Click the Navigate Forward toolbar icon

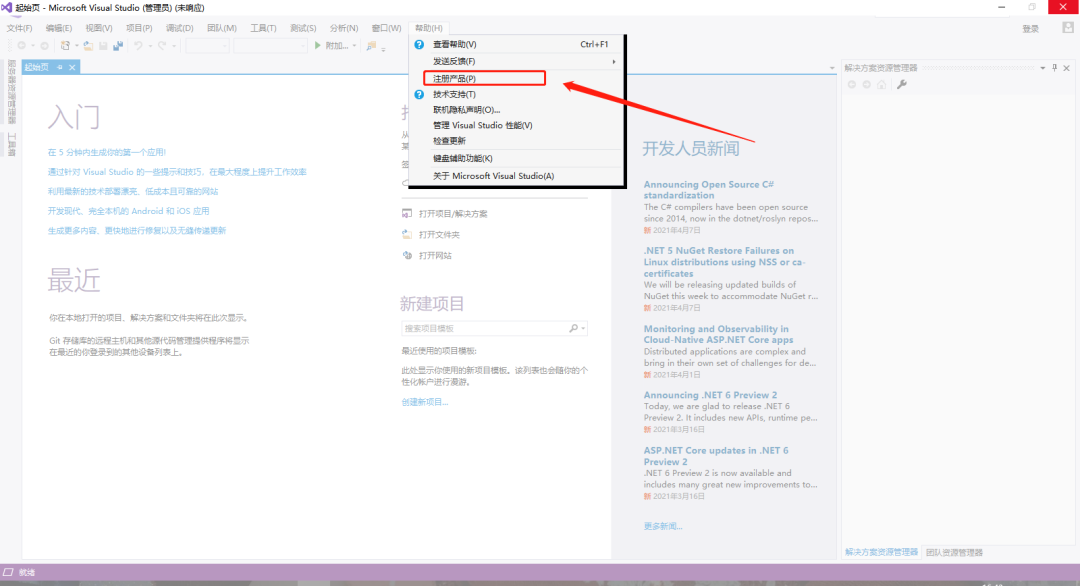(44, 45)
